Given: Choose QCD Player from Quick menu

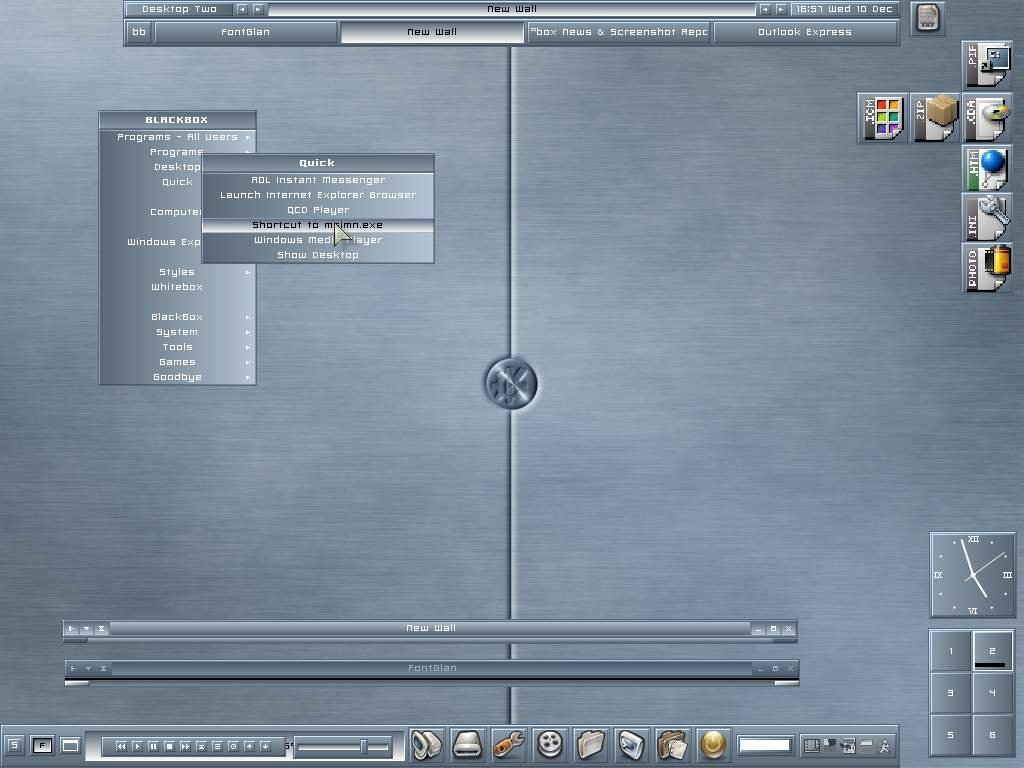Looking at the screenshot, I should tap(318, 210).
